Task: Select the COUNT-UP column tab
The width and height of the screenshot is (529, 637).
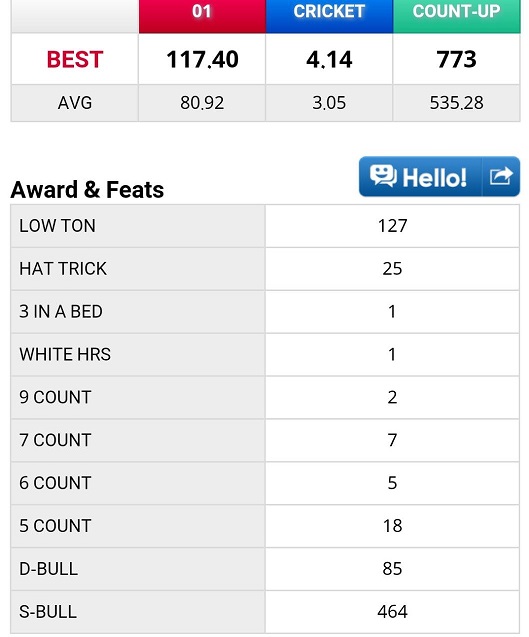Action: coord(457,16)
